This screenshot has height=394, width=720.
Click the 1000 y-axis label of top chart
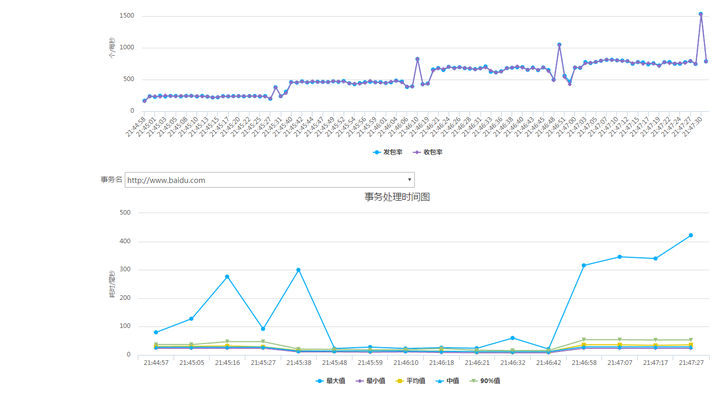127,47
